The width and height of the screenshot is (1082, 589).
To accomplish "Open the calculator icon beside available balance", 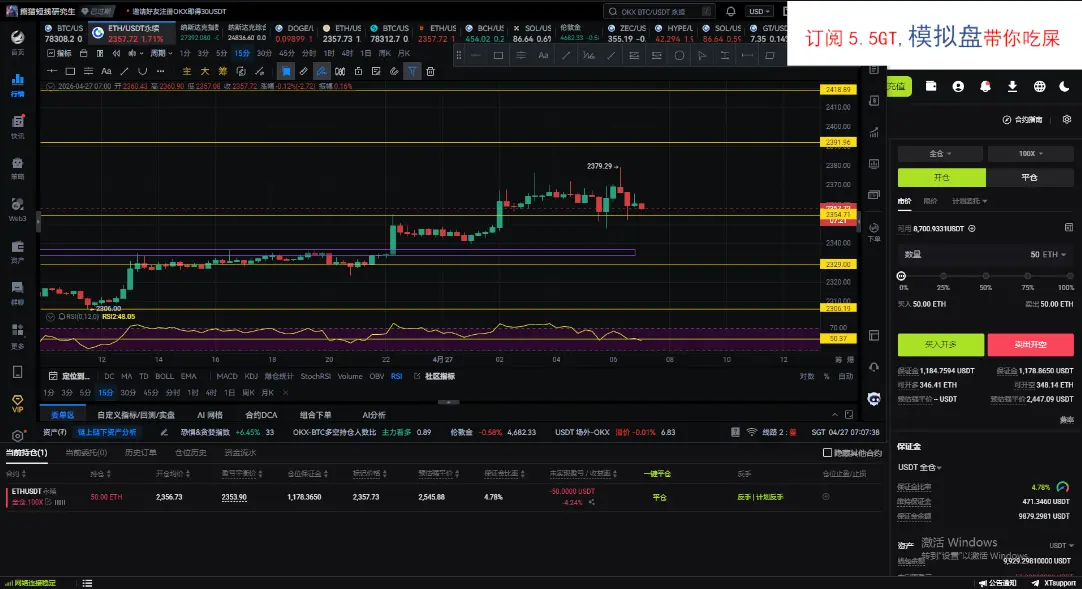I will [1068, 228].
